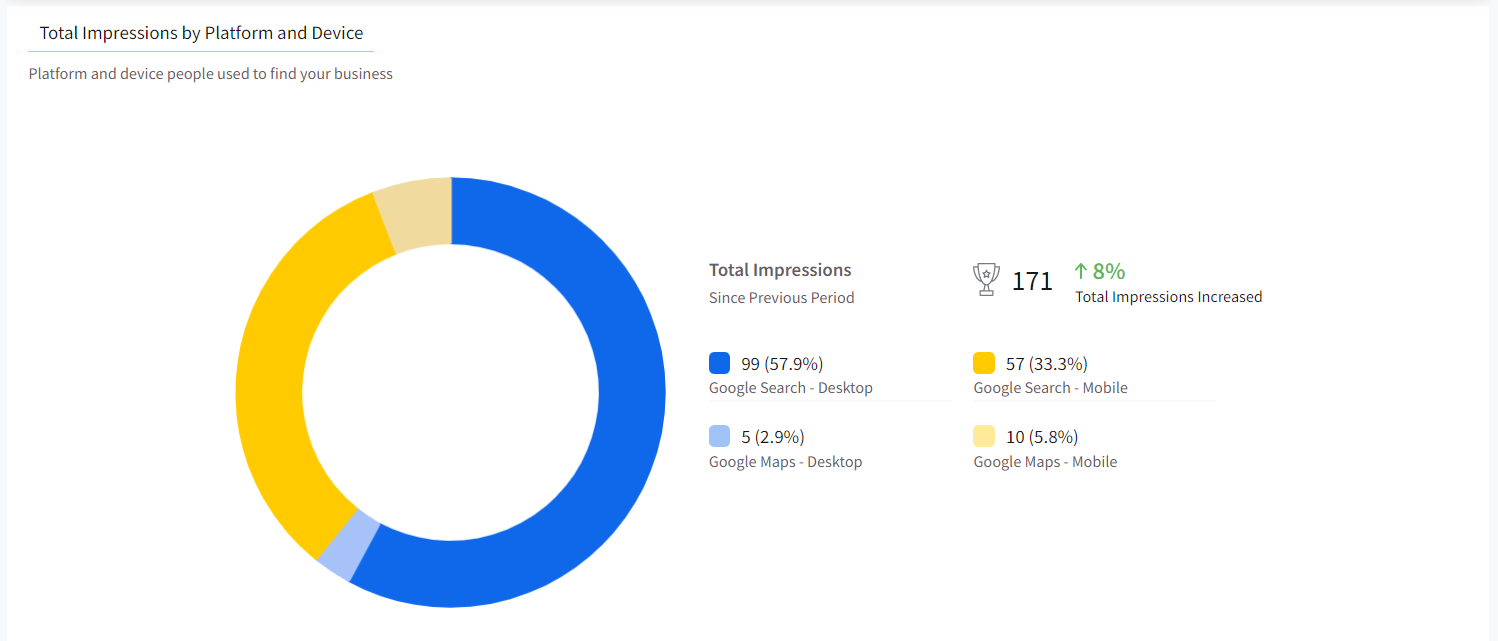Click the small light blue donut segment
The image size is (1498, 641).
pyautogui.click(x=348, y=546)
